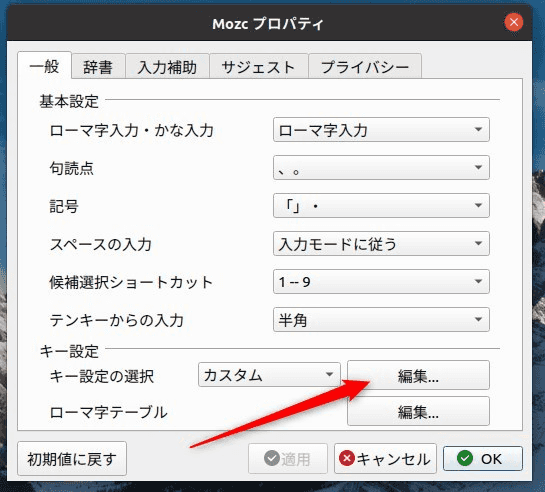This screenshot has width=545, height=492.
Task: Switch to the 入力補助 tab
Action: [x=168, y=66]
